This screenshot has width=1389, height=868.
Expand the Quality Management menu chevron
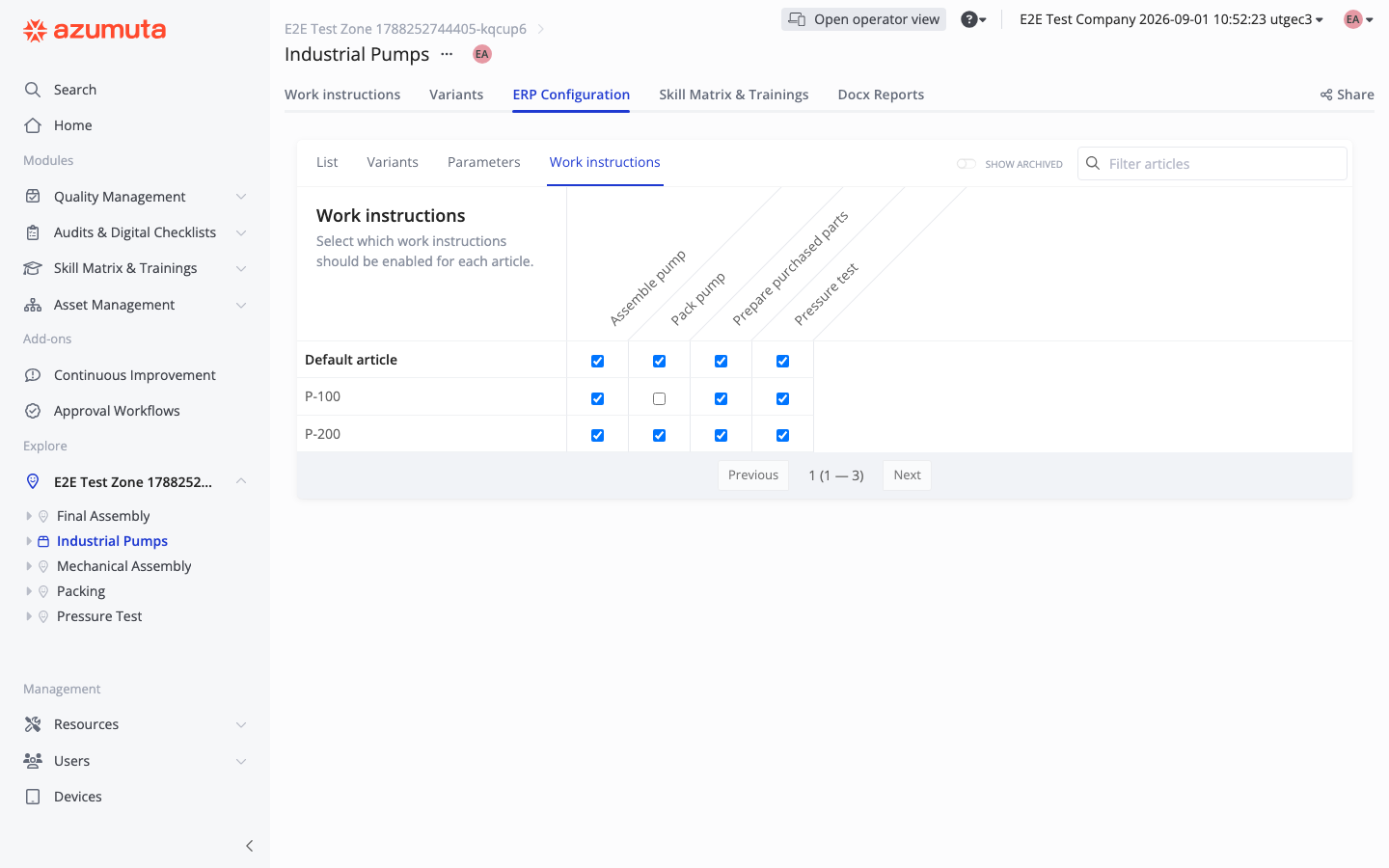(x=241, y=197)
